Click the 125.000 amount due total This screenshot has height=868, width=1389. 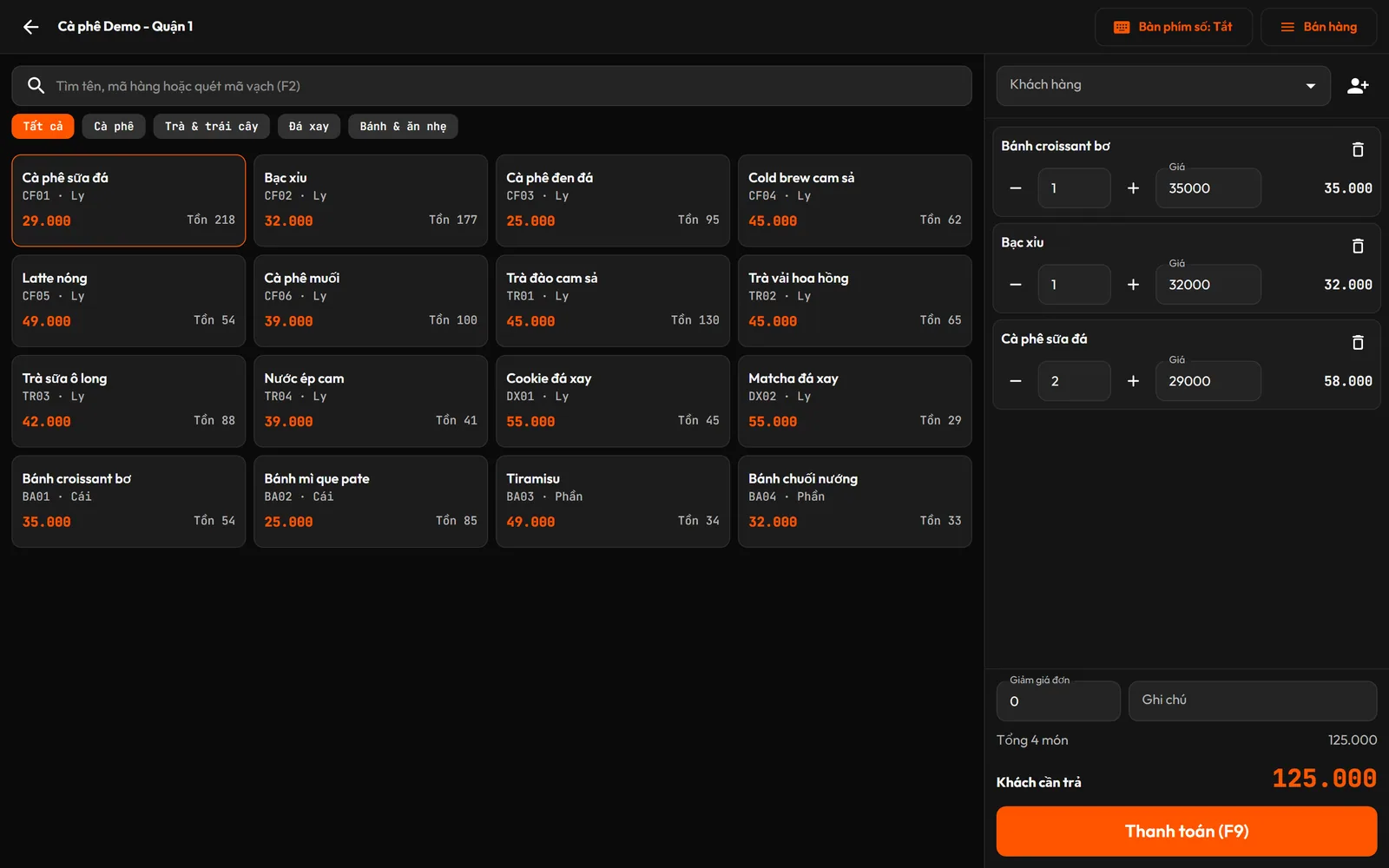click(1324, 779)
